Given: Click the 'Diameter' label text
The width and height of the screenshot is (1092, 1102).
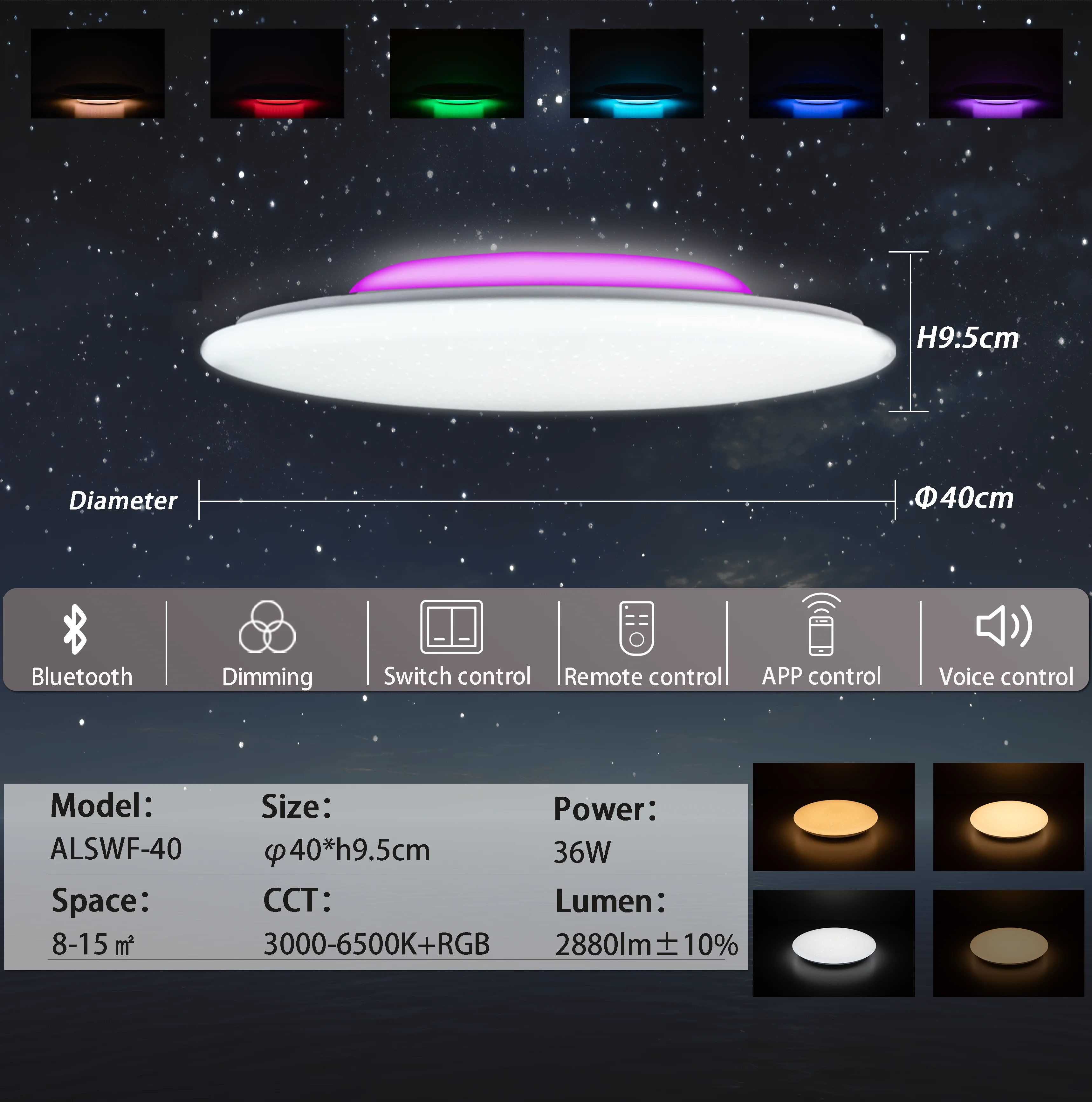Looking at the screenshot, I should pos(123,501).
